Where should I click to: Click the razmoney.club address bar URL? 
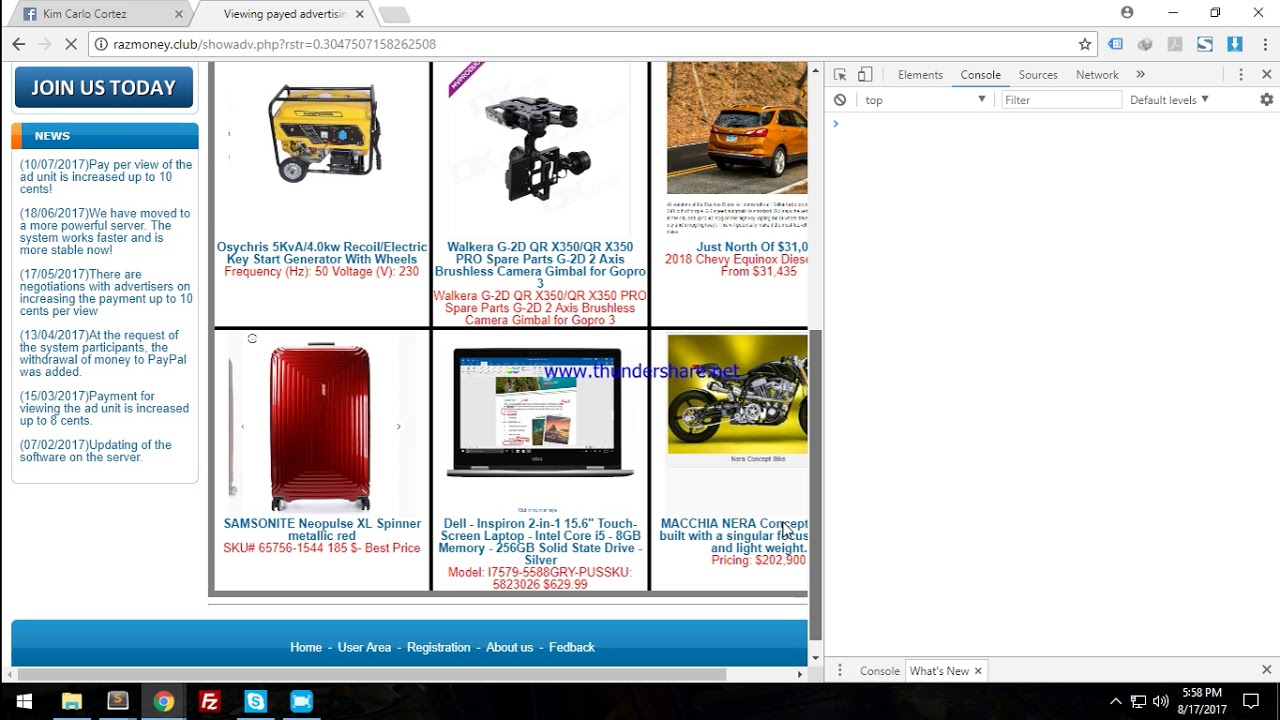(274, 44)
